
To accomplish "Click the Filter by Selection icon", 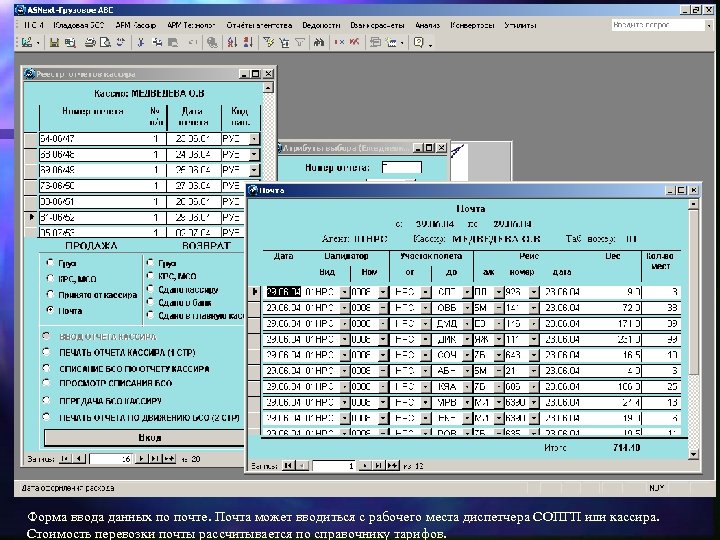I will (x=269, y=43).
